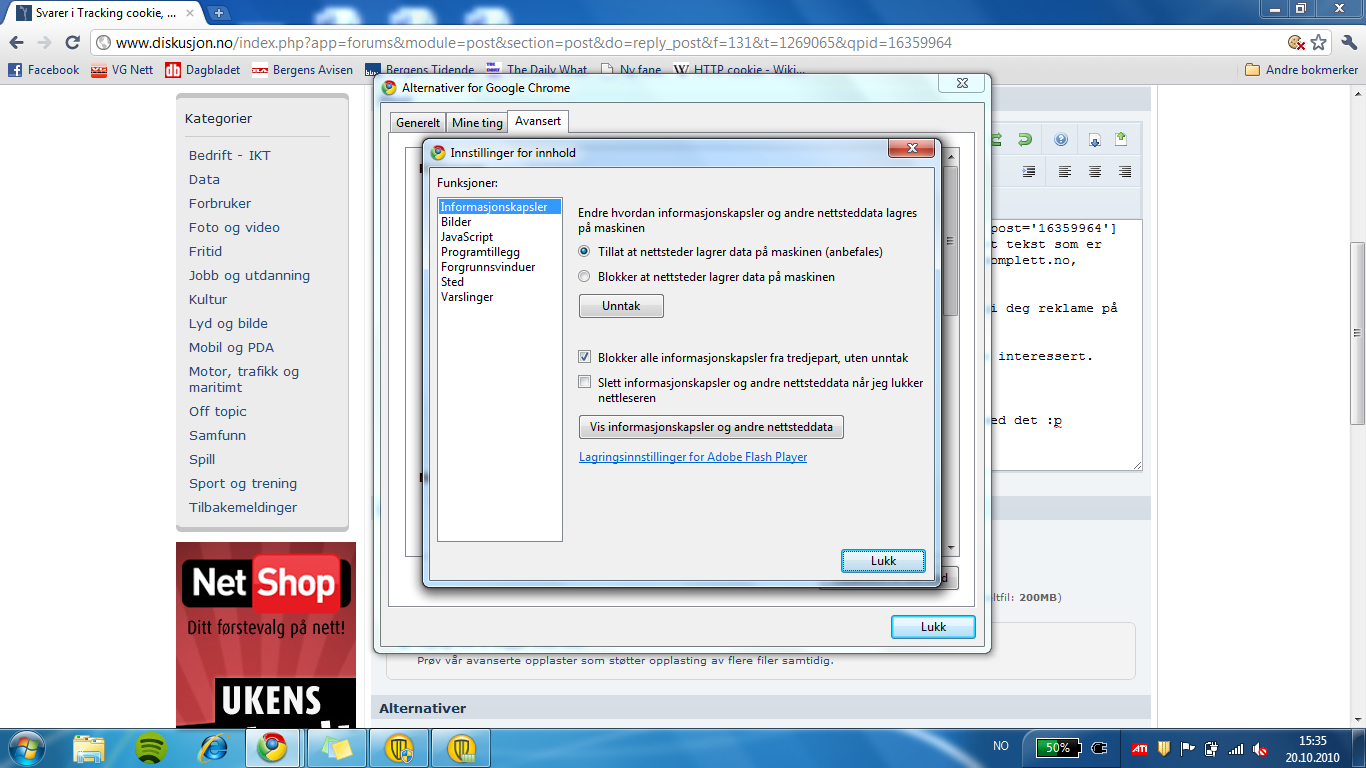
Task: Align text right in the post editor
Action: 1125,172
